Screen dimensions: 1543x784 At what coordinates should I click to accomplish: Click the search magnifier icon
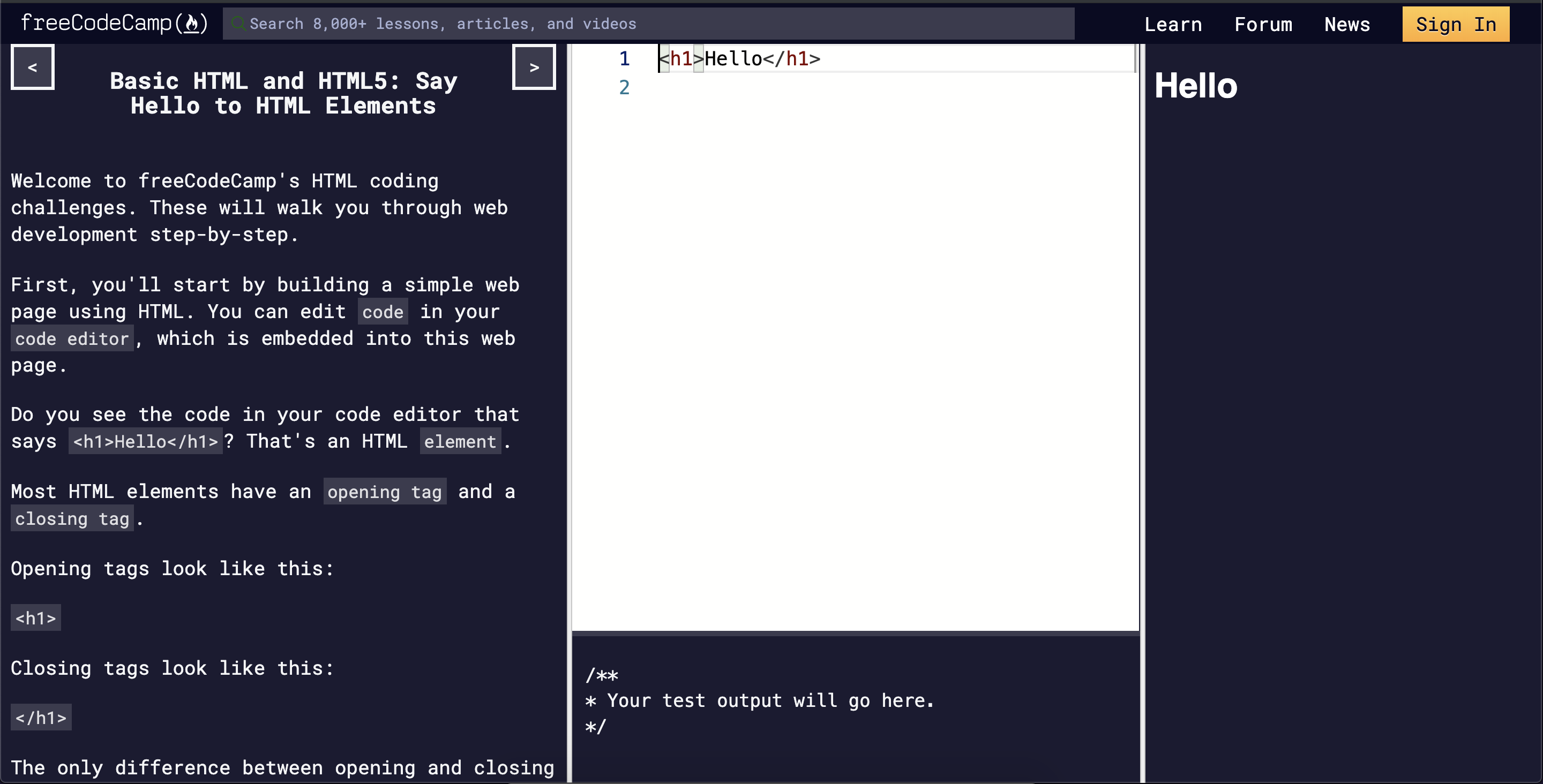238,24
